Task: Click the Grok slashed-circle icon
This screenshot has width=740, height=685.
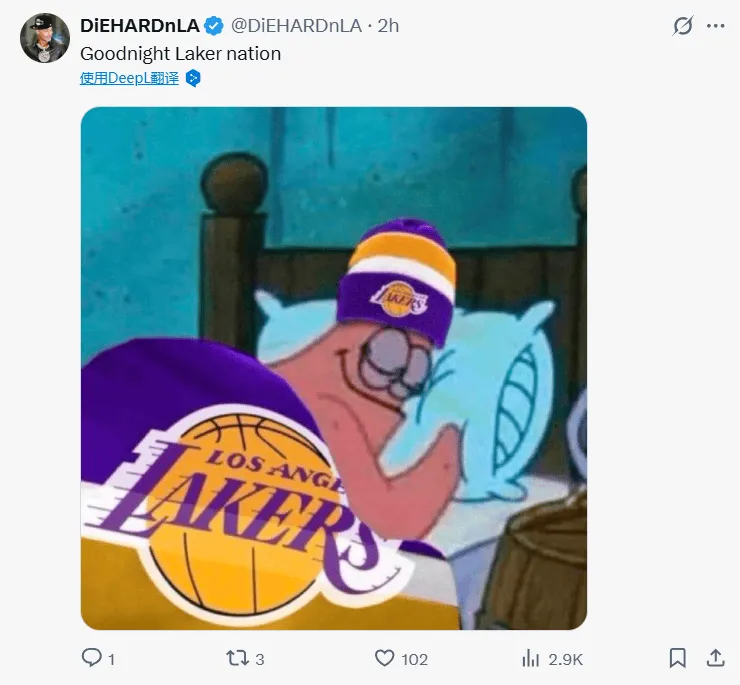Action: click(x=683, y=26)
